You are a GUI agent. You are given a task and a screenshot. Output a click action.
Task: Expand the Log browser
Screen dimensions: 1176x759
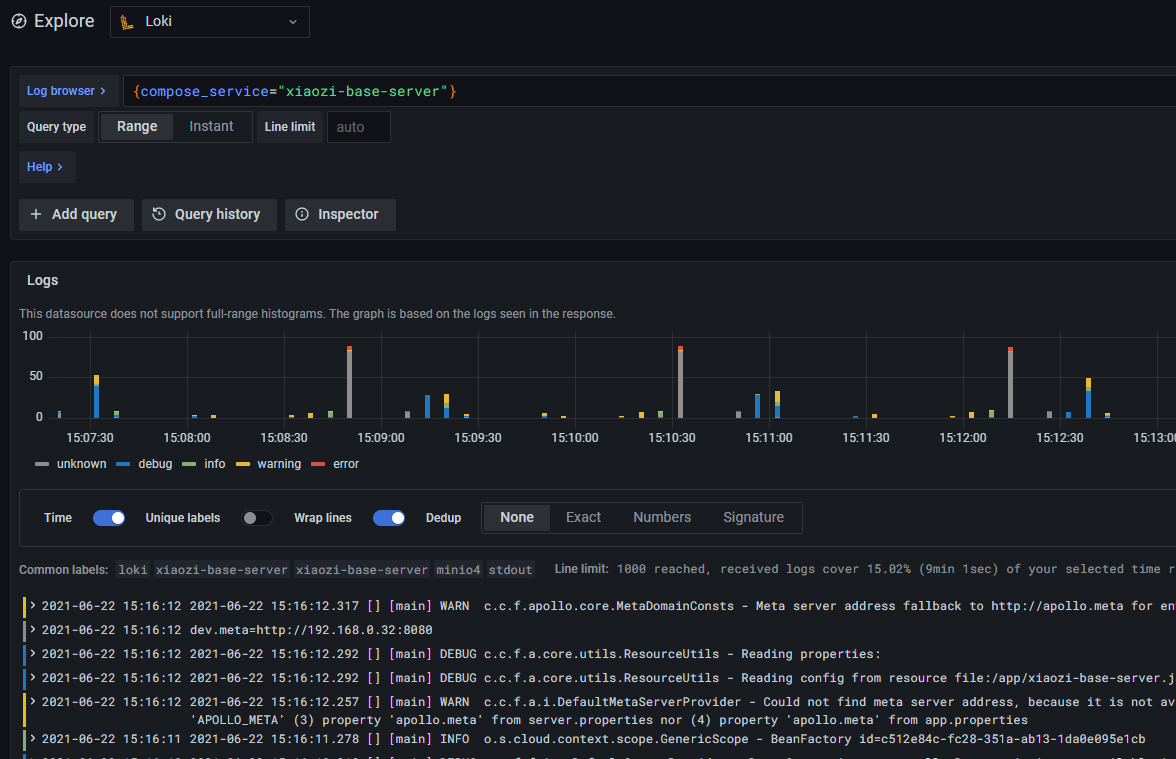(68, 91)
